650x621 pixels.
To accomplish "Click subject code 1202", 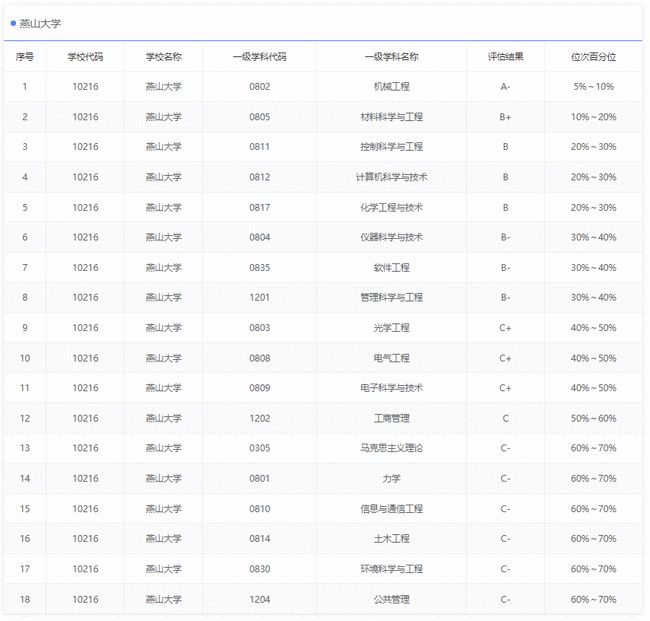I will [260, 418].
